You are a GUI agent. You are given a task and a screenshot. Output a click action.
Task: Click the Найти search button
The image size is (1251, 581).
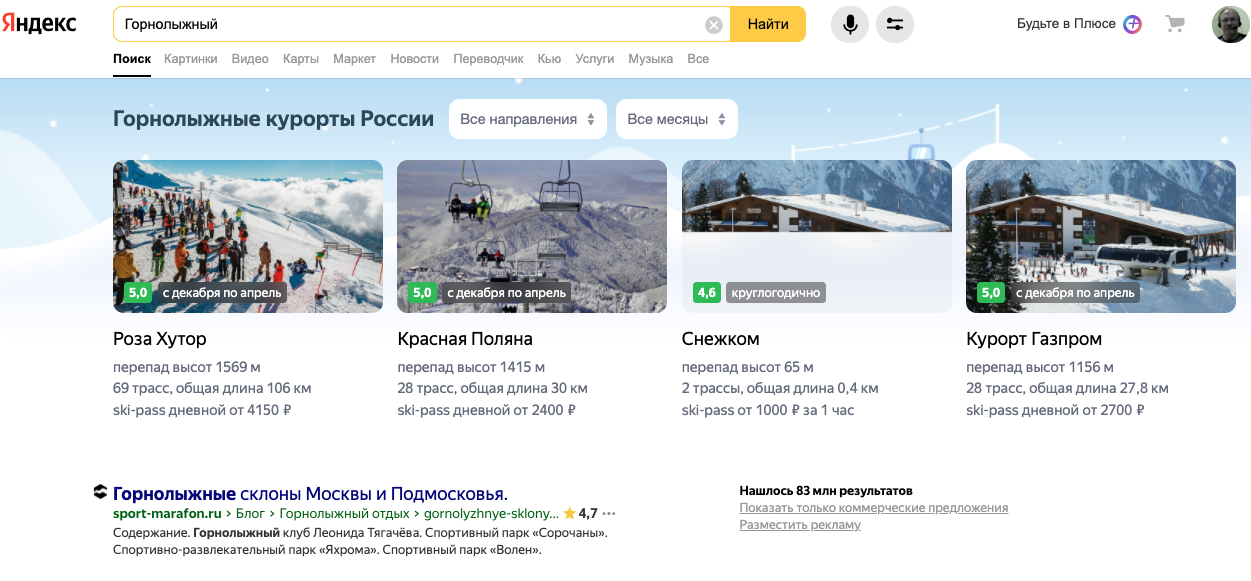tap(768, 24)
